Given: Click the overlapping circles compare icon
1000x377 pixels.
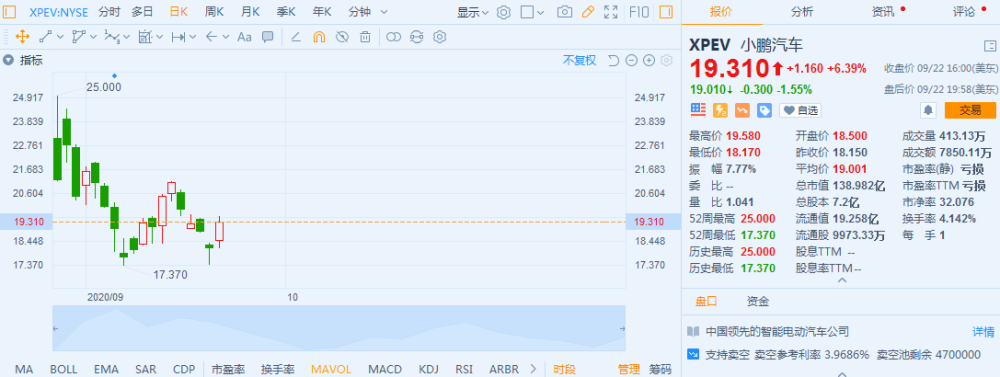Looking at the screenshot, I should [393, 37].
